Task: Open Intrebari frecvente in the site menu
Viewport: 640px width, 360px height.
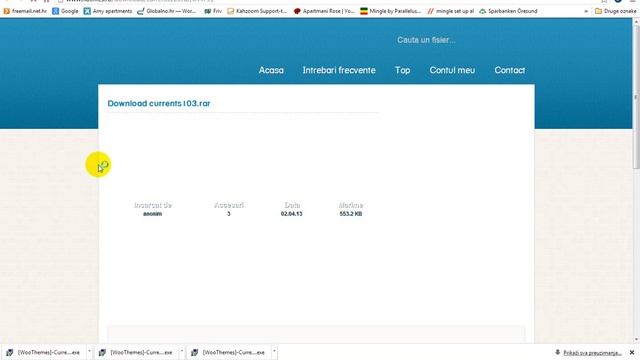Action: pos(339,70)
